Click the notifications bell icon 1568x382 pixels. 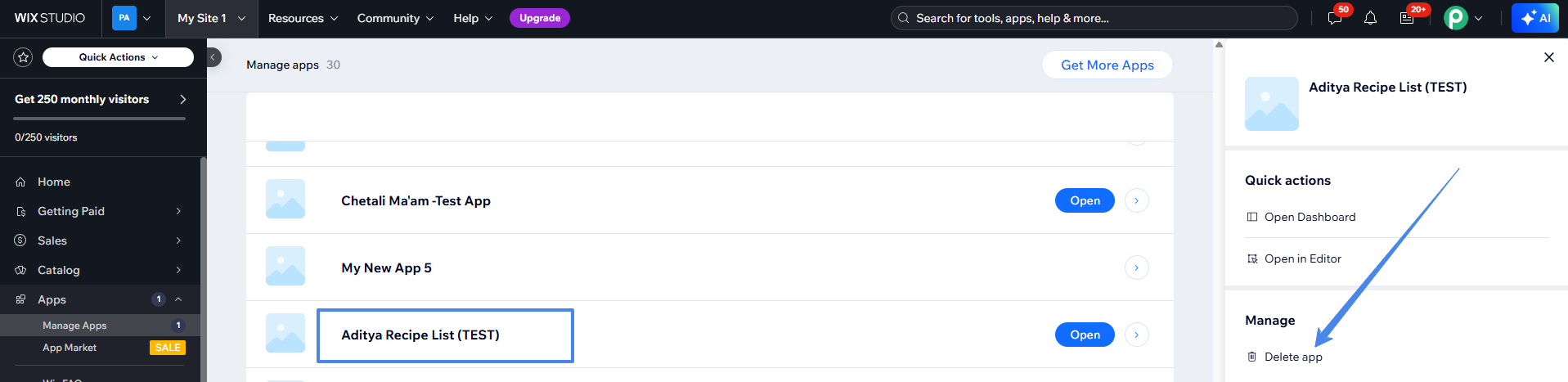coord(1370,18)
